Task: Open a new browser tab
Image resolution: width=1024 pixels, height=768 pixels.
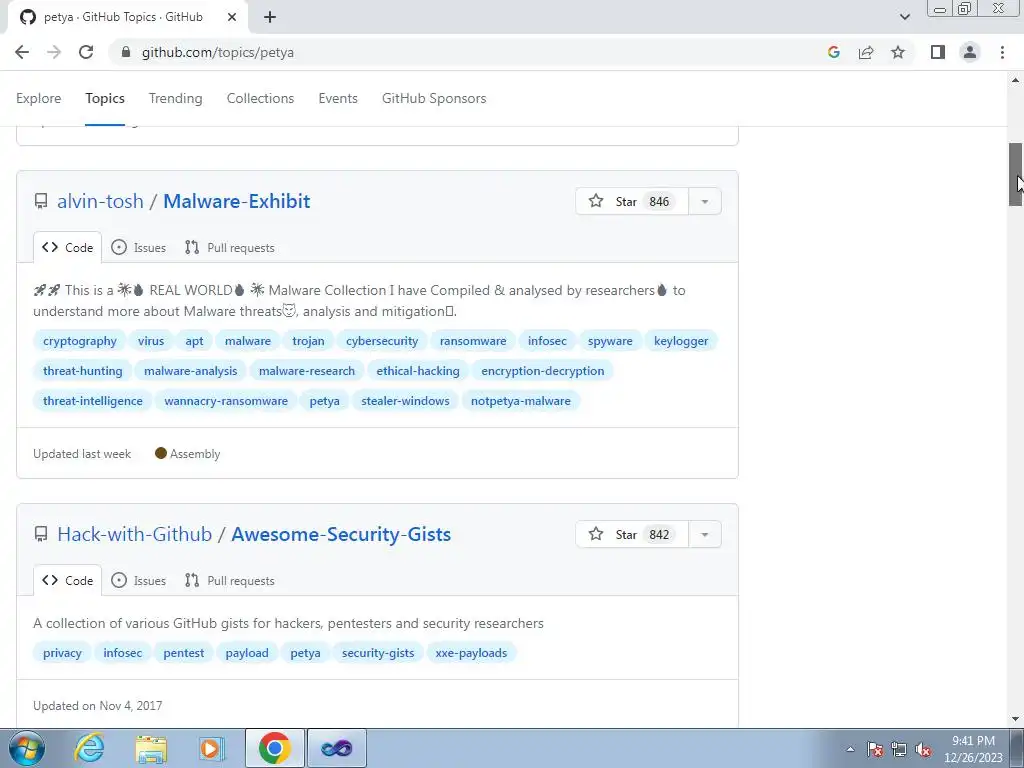Action: point(270,17)
